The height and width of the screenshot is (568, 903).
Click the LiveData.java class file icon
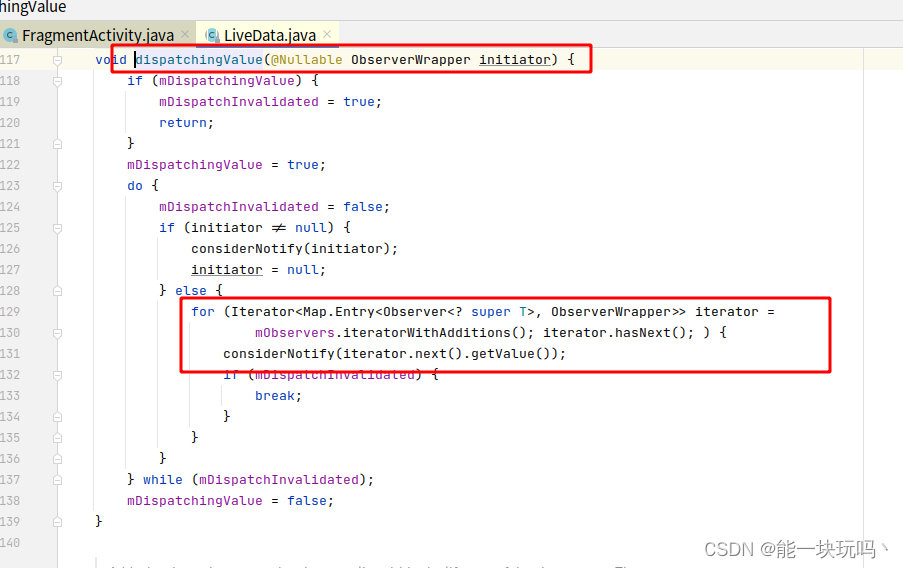[x=212, y=36]
